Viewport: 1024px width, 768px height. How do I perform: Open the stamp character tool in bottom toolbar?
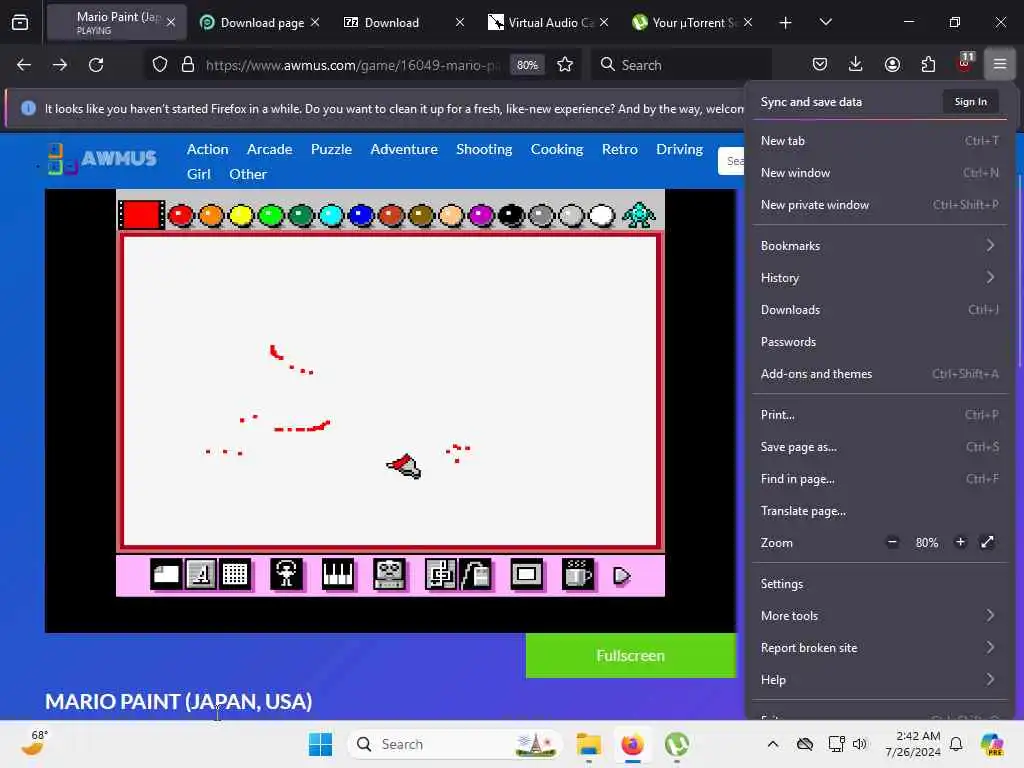coord(286,575)
